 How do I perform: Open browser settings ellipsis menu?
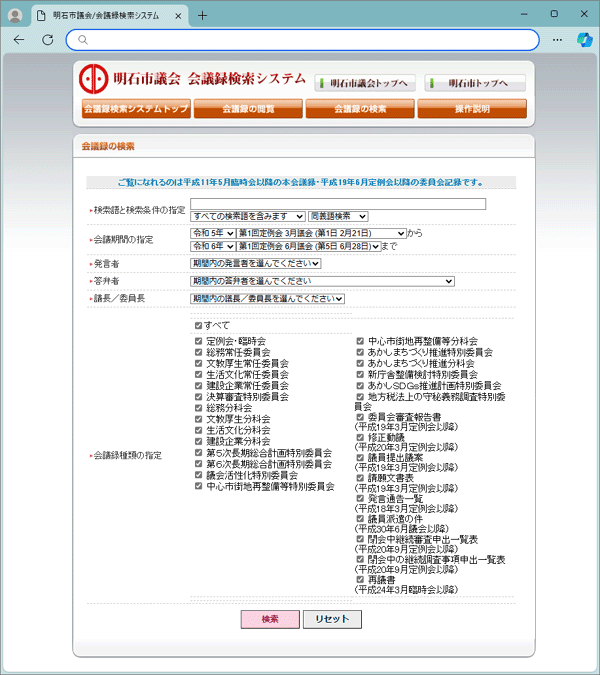point(557,40)
